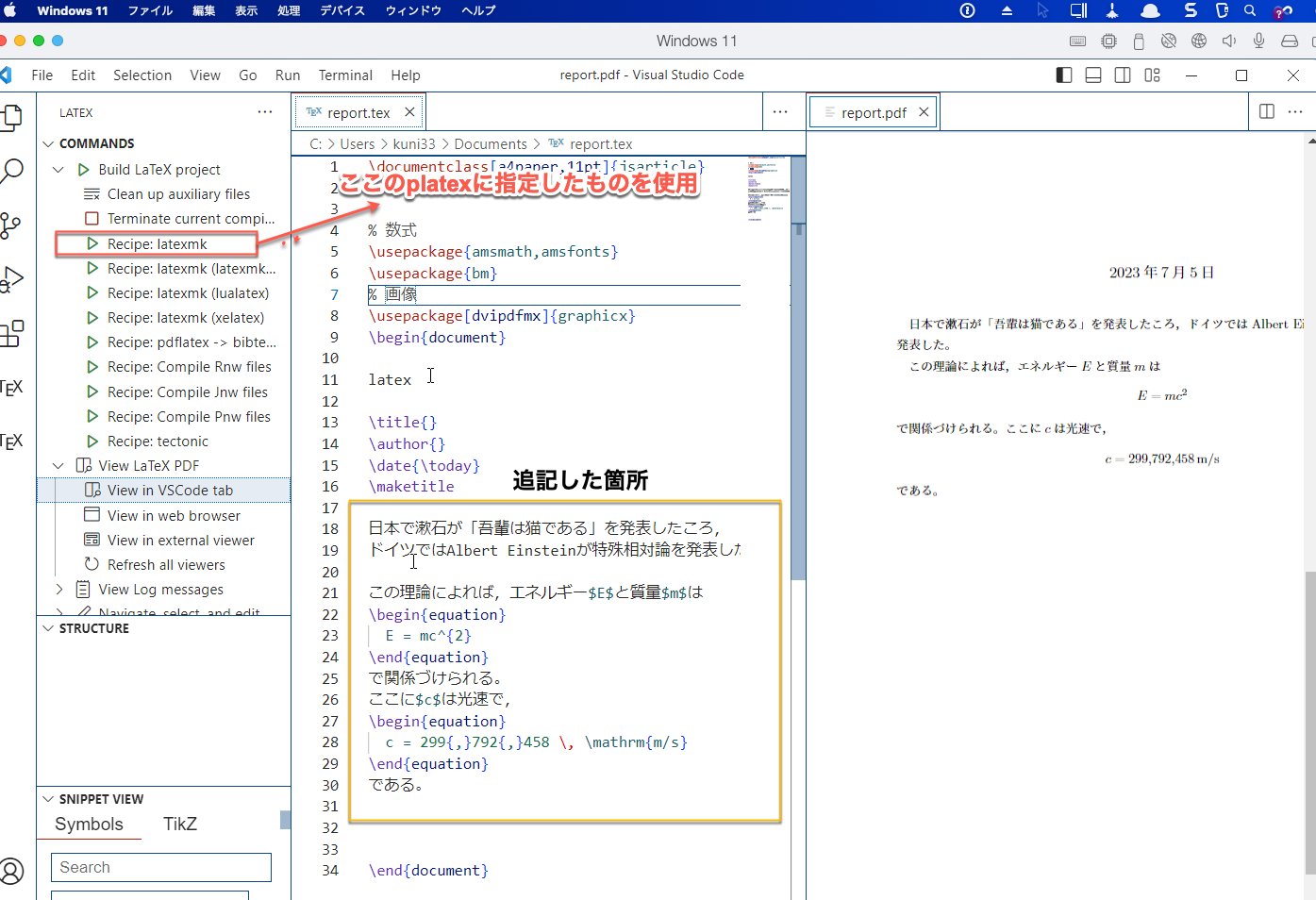Screen dimensions: 1316x900
Task: Click the Spotlight search icon in menu bar
Action: tap(1250, 10)
